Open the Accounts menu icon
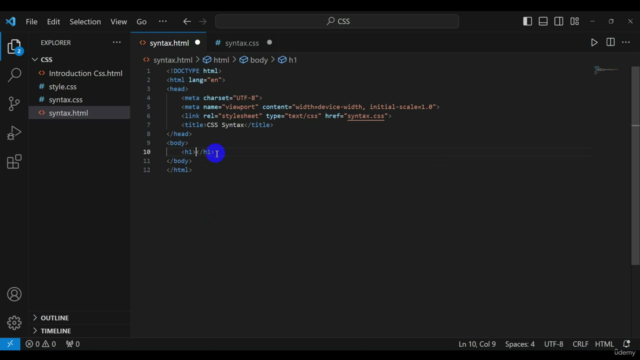 point(14,294)
